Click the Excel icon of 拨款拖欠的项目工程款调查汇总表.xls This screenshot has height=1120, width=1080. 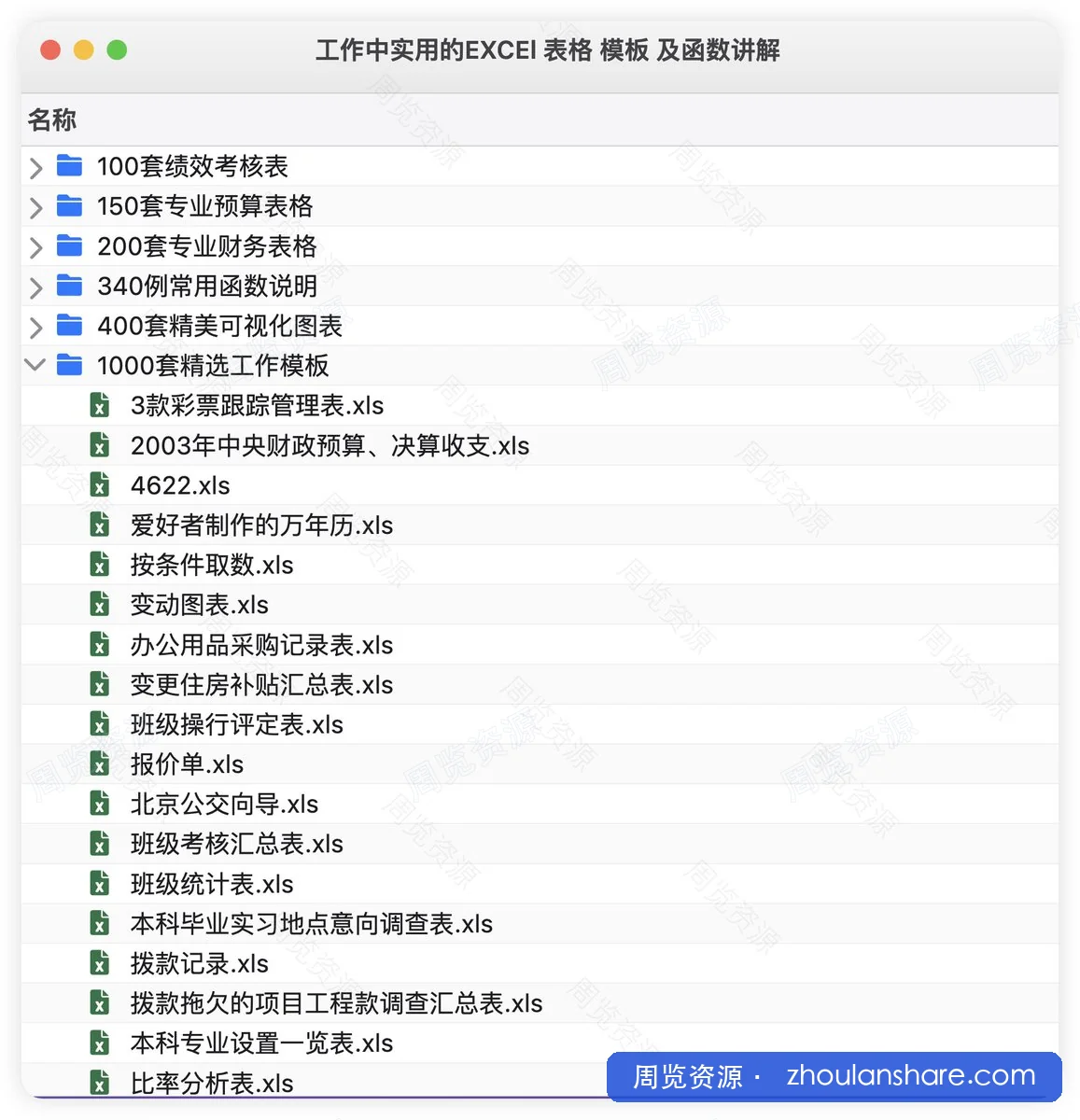(99, 1002)
